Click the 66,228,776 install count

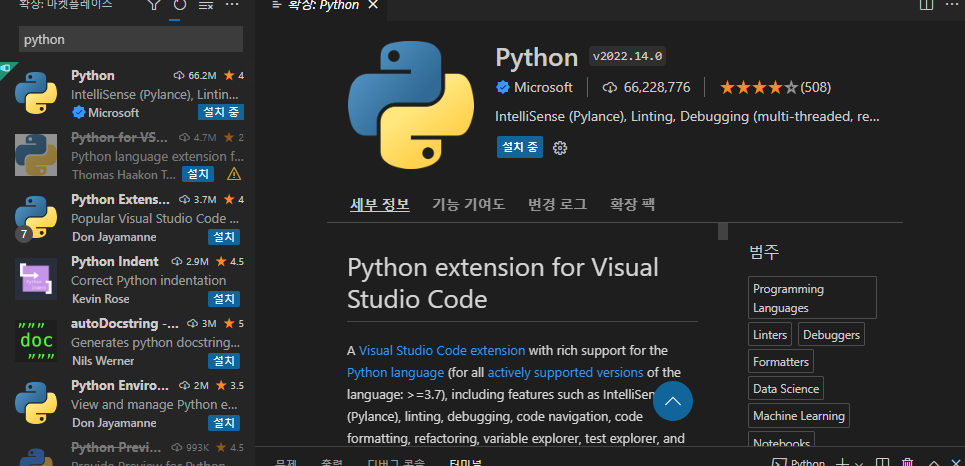(x=657, y=87)
